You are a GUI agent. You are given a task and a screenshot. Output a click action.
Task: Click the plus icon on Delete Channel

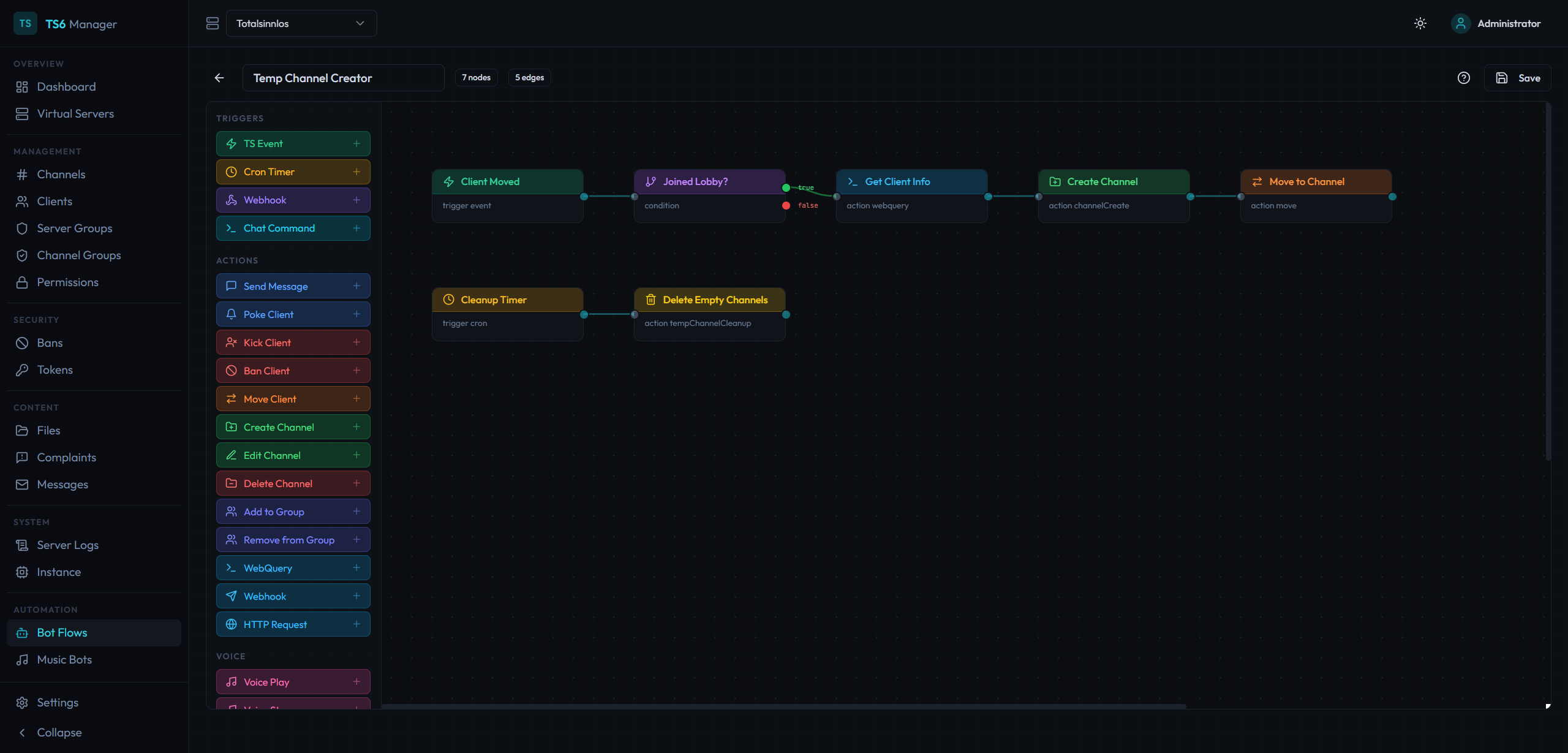[356, 483]
